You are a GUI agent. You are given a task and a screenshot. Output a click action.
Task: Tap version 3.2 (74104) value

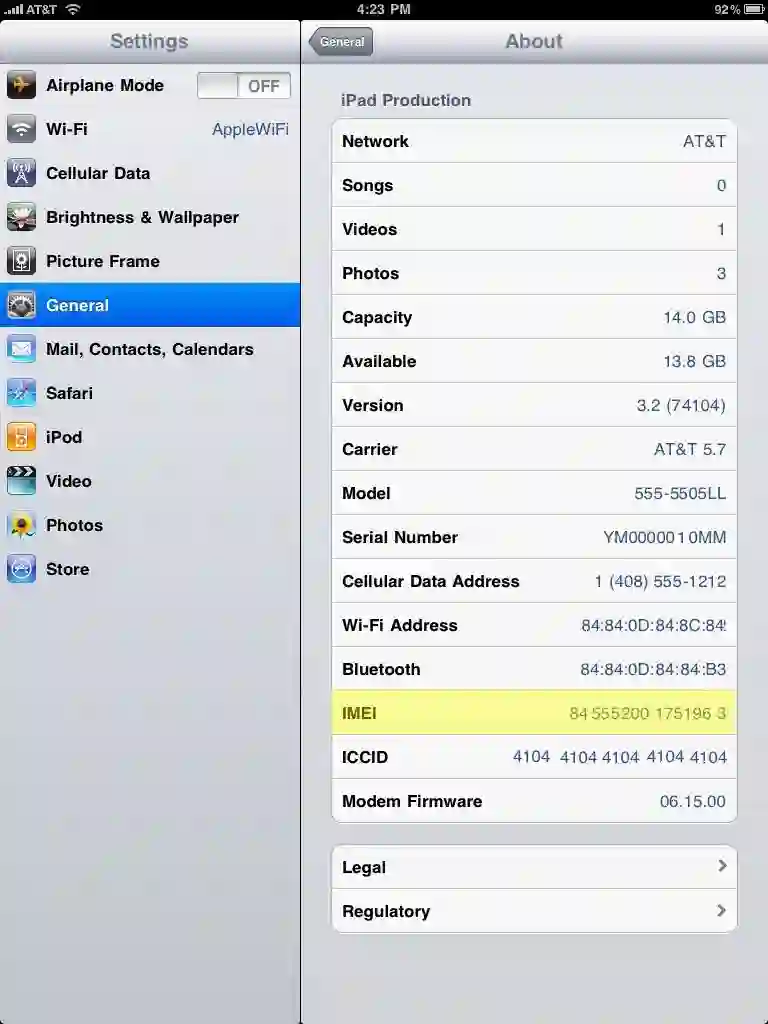coord(680,406)
